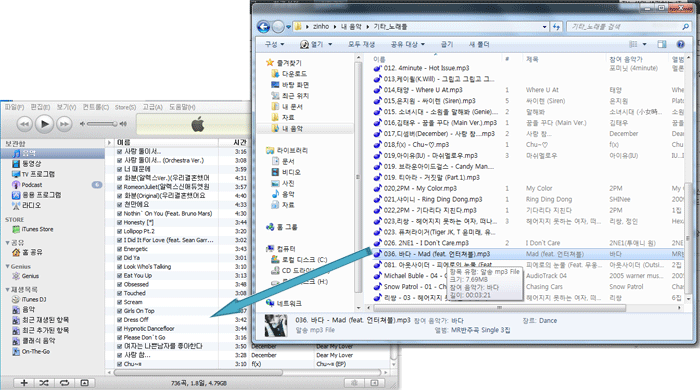Refresh the Explorer address bar
Screen dimensions: 700x390
[556, 27]
